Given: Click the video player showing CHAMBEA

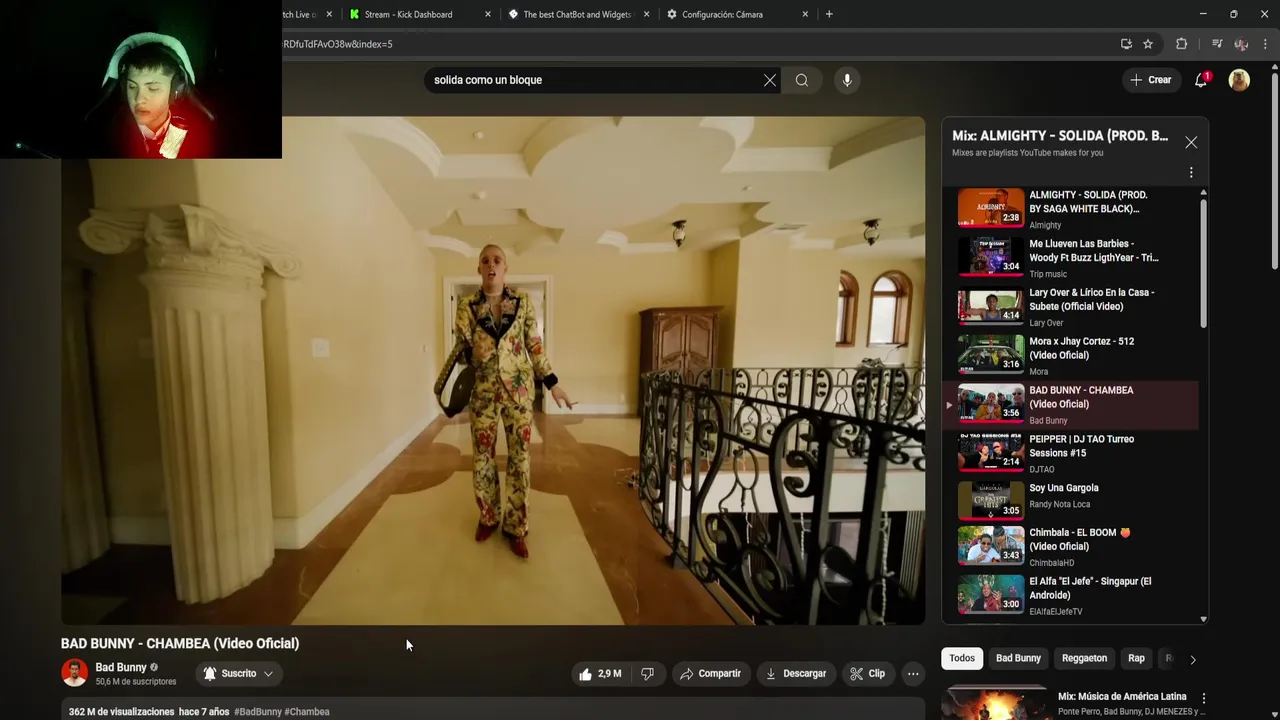Looking at the screenshot, I should tap(493, 371).
